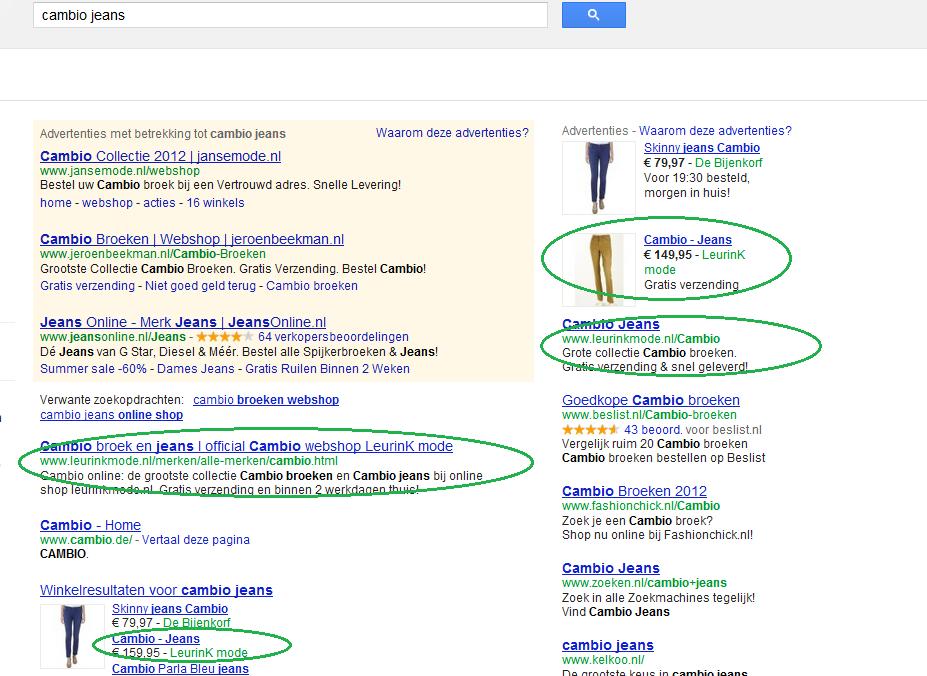Click the mustard yellow trousers product thumbnail
This screenshot has width=927, height=676.
tap(598, 270)
